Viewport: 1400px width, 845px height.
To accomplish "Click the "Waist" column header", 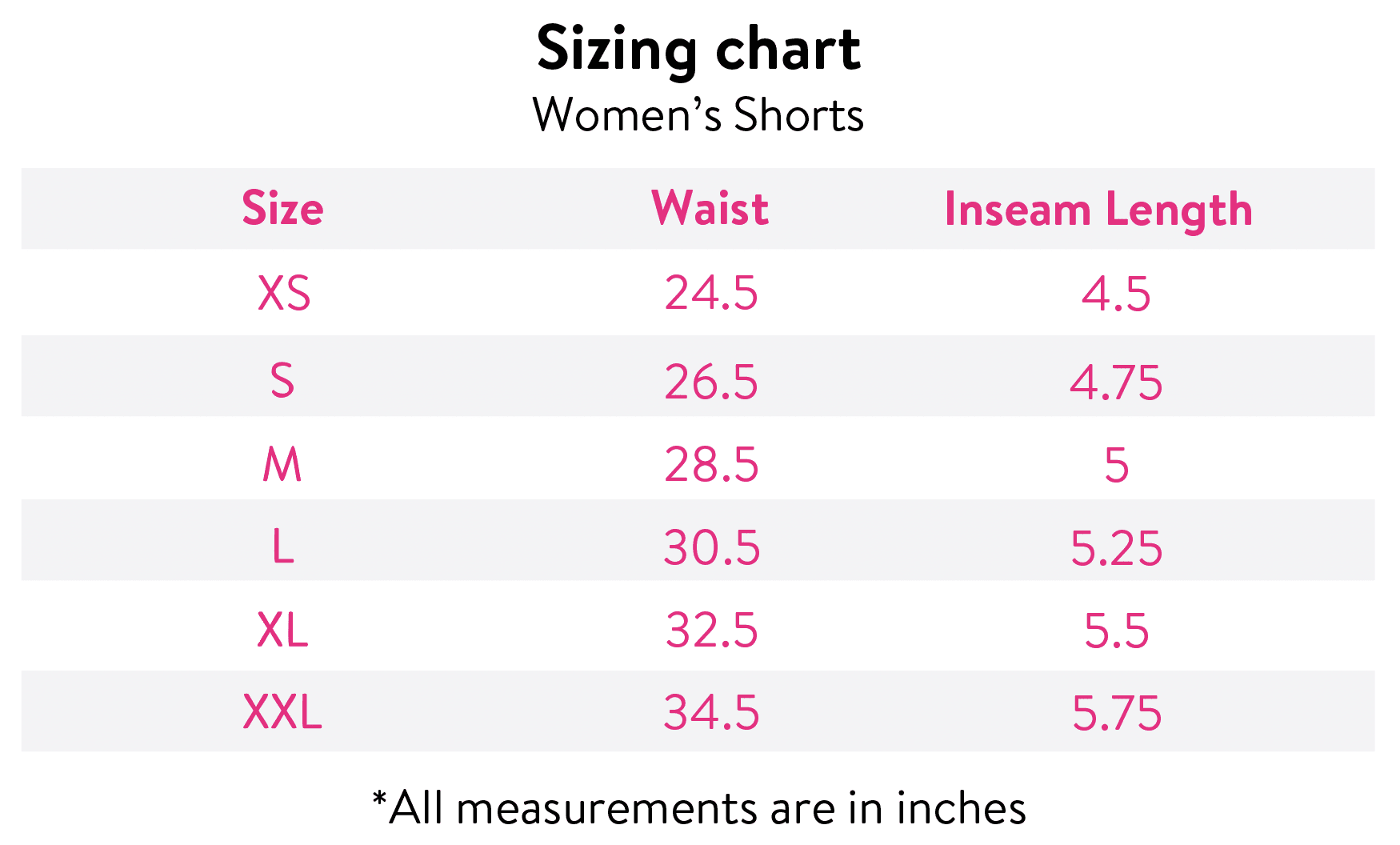I will 710,209.
